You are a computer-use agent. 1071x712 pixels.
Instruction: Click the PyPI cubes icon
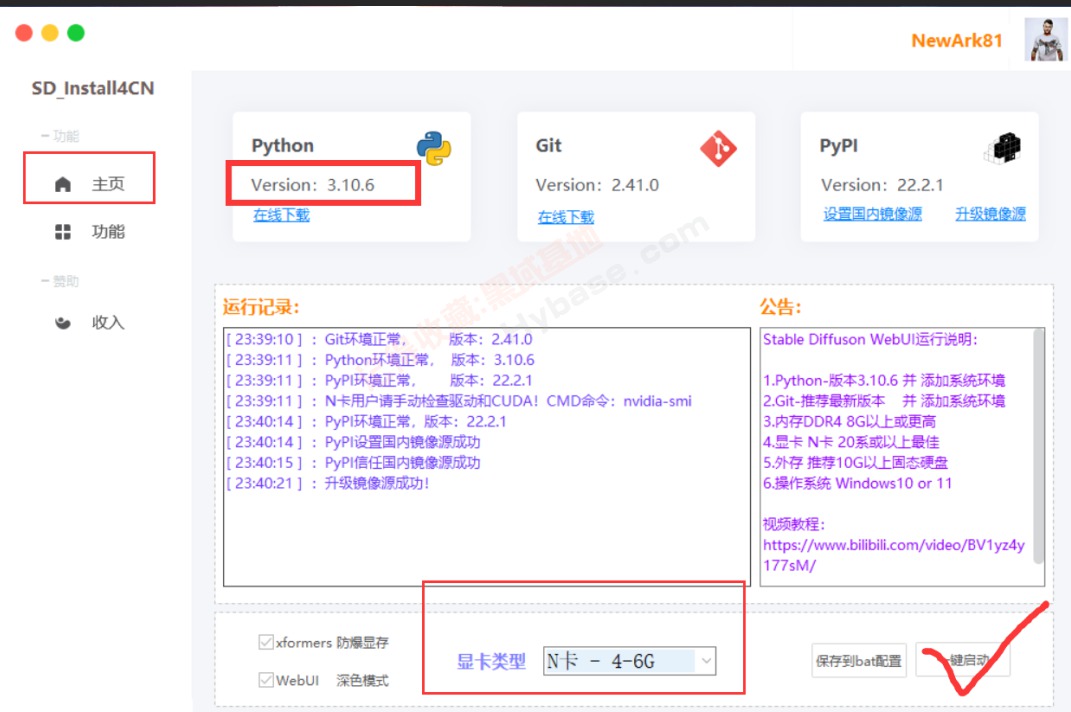point(1003,148)
